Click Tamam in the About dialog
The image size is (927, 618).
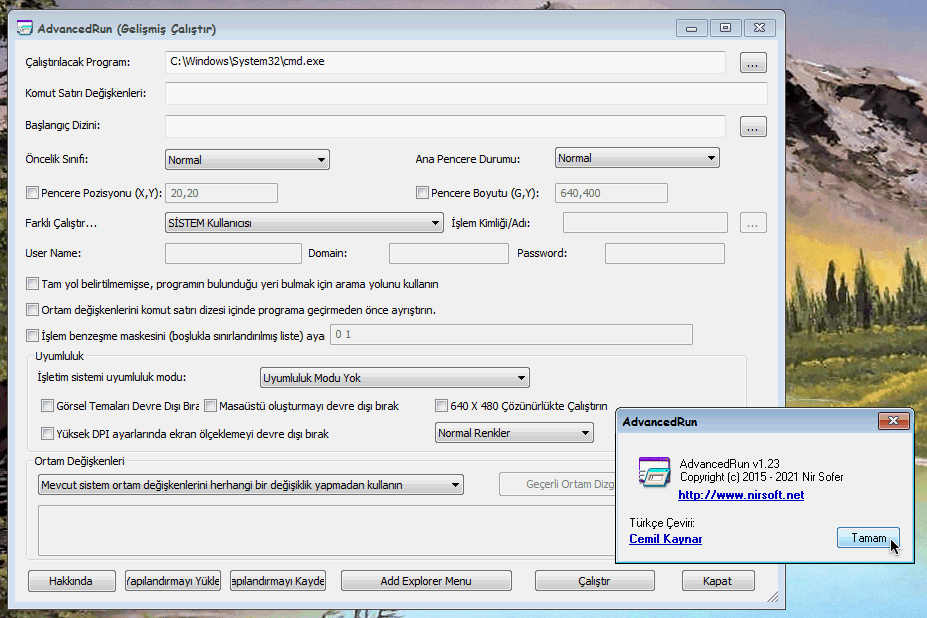(x=868, y=538)
